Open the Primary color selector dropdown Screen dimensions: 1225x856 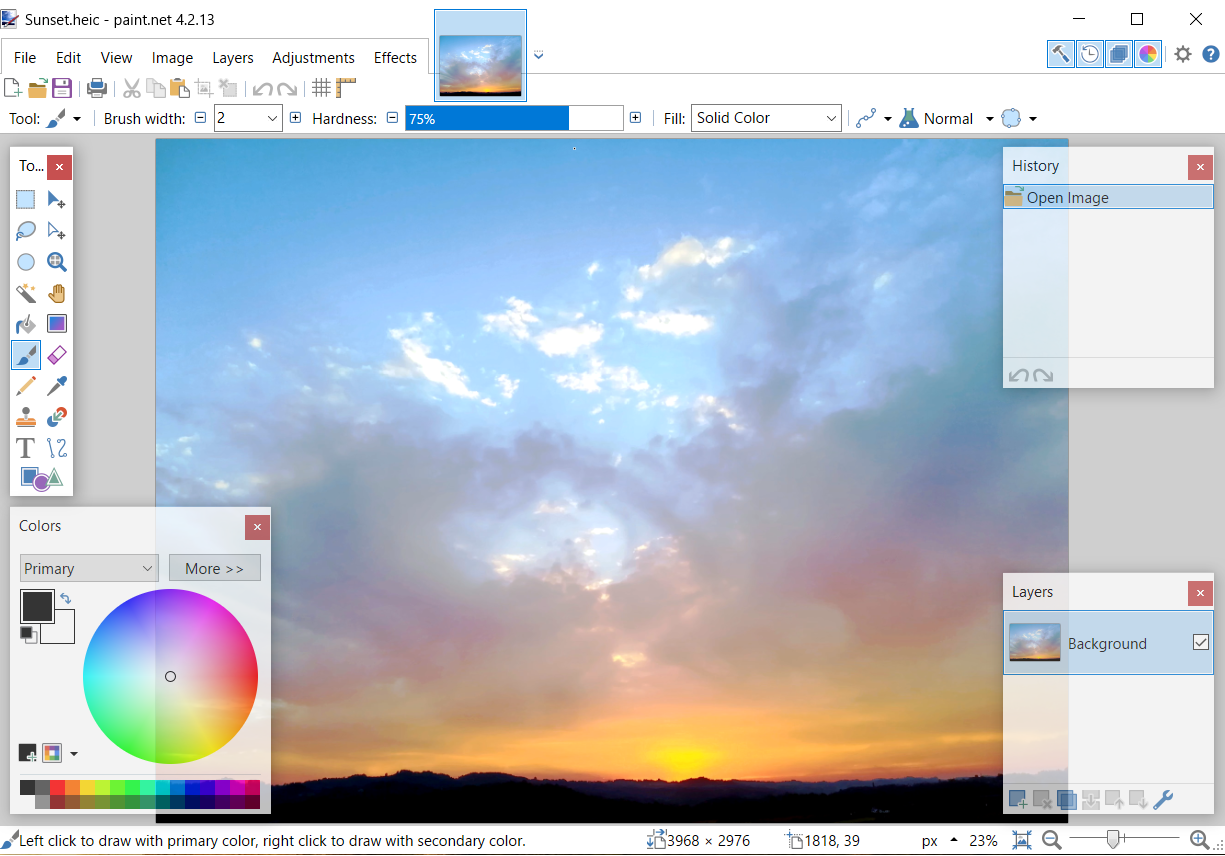tap(89, 568)
